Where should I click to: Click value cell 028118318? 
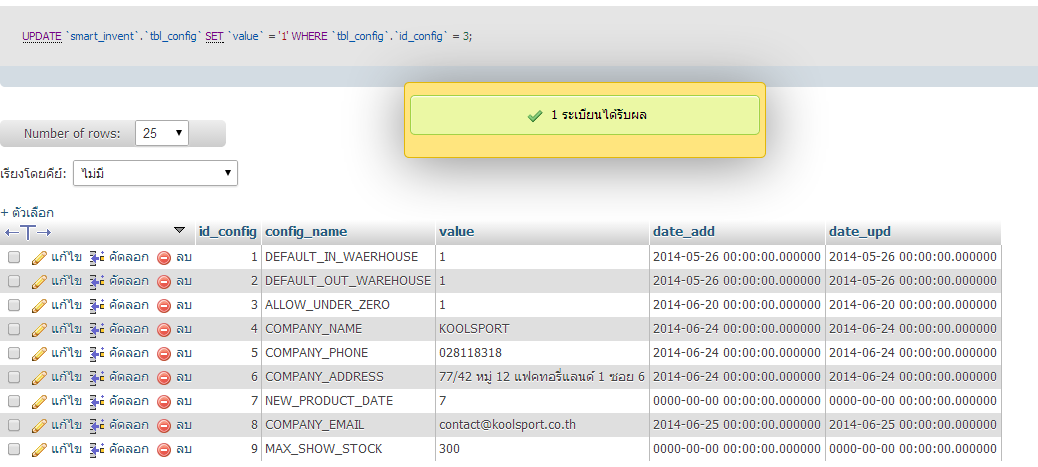(x=470, y=353)
